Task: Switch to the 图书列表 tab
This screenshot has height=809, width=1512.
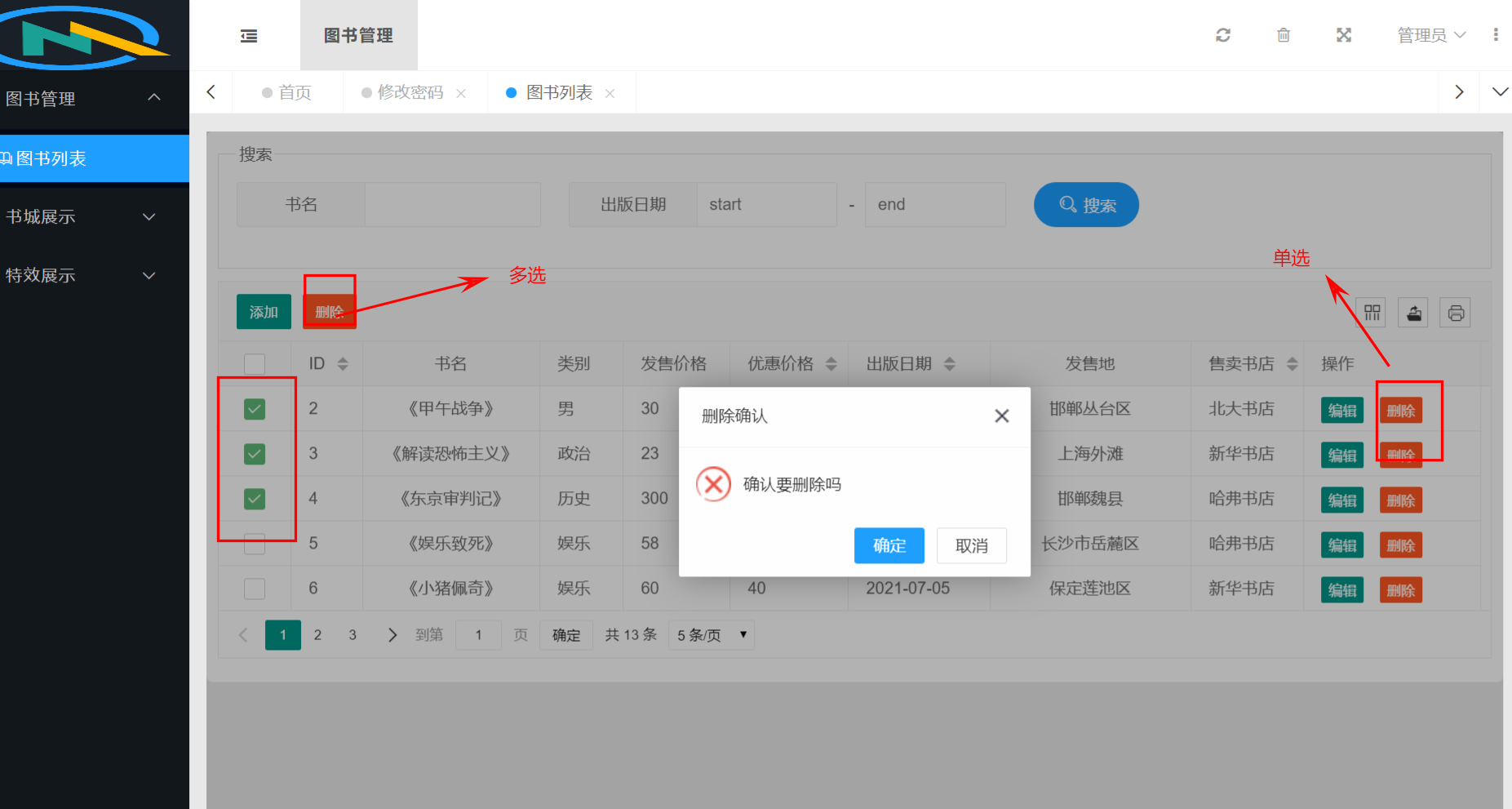Action: tap(559, 92)
